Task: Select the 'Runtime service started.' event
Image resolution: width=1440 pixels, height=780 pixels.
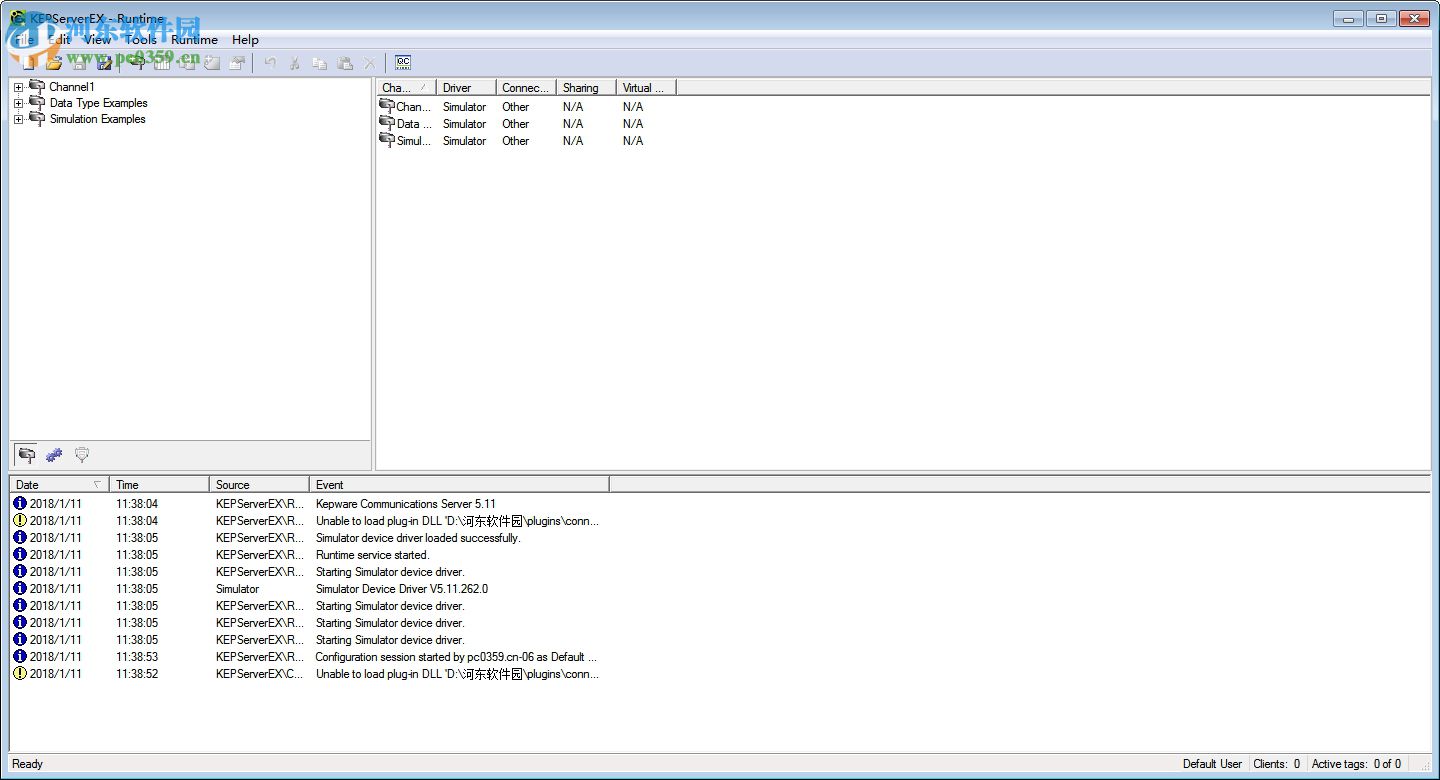Action: point(372,555)
